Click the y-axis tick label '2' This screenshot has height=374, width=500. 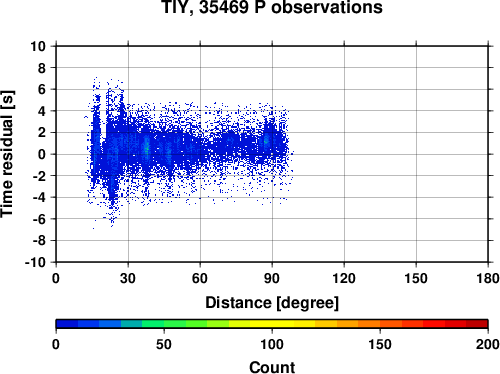(x=42, y=133)
